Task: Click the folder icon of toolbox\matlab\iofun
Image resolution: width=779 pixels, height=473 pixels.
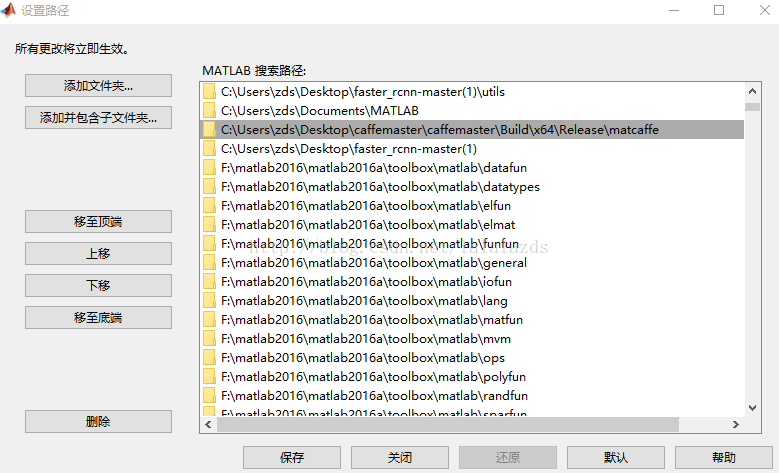Action: pos(209,282)
